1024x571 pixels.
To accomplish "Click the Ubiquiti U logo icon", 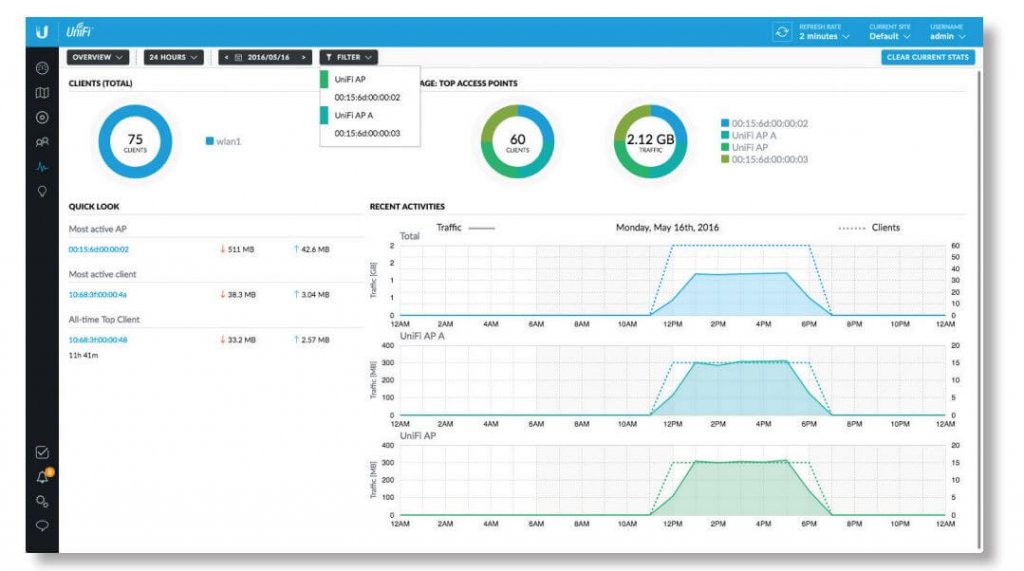I will 42,32.
